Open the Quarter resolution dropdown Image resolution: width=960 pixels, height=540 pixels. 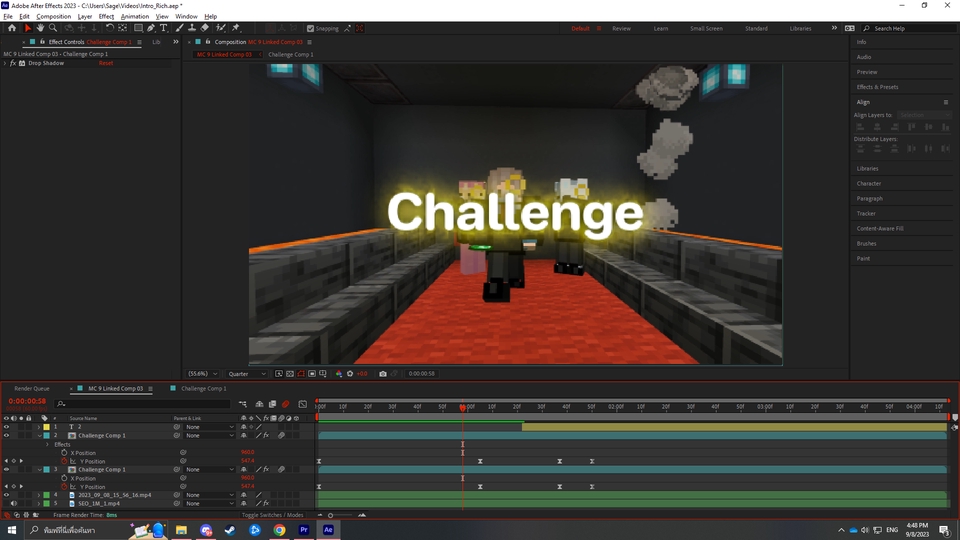pyautogui.click(x=247, y=373)
